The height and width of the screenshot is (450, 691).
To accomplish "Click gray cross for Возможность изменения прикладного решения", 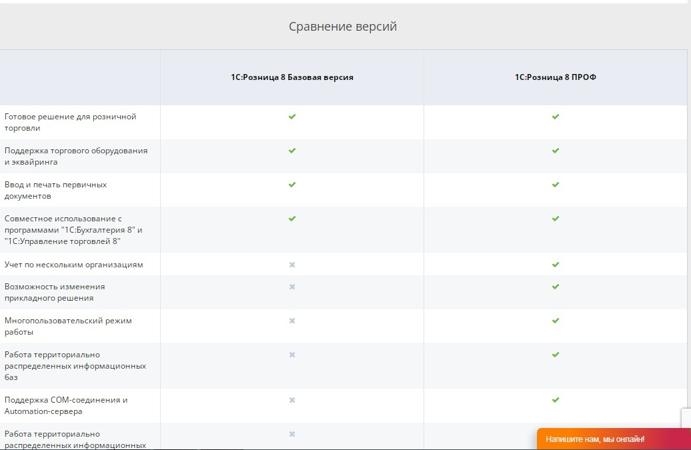I will pos(292,287).
